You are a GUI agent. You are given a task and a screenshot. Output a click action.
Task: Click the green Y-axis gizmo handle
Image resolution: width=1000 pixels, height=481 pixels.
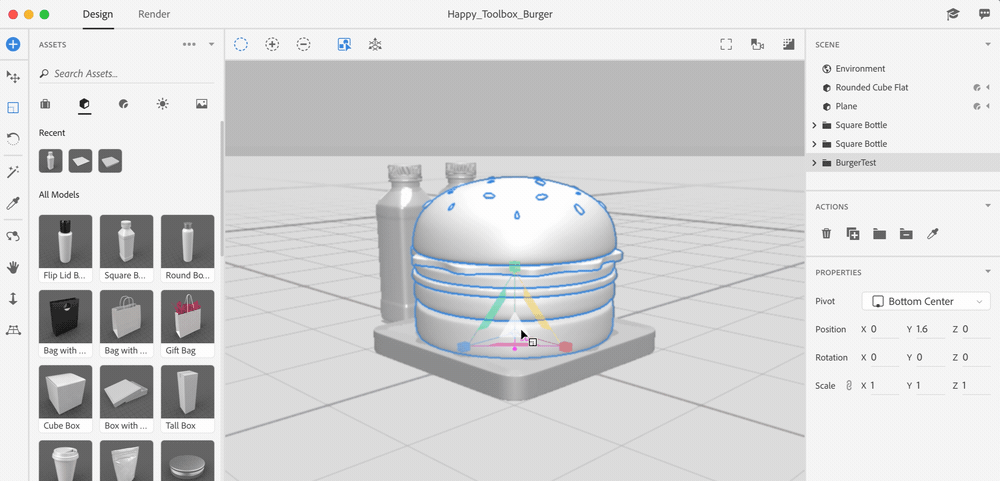point(515,265)
